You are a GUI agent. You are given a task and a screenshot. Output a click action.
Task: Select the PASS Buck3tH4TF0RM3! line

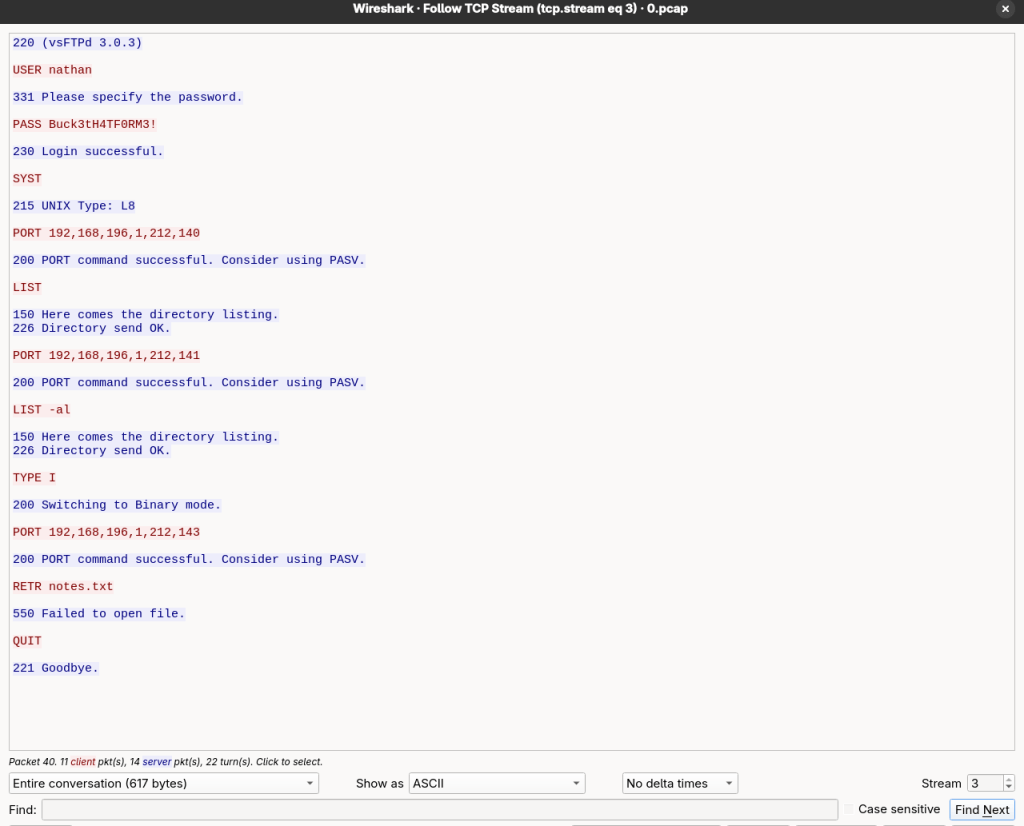(84, 124)
